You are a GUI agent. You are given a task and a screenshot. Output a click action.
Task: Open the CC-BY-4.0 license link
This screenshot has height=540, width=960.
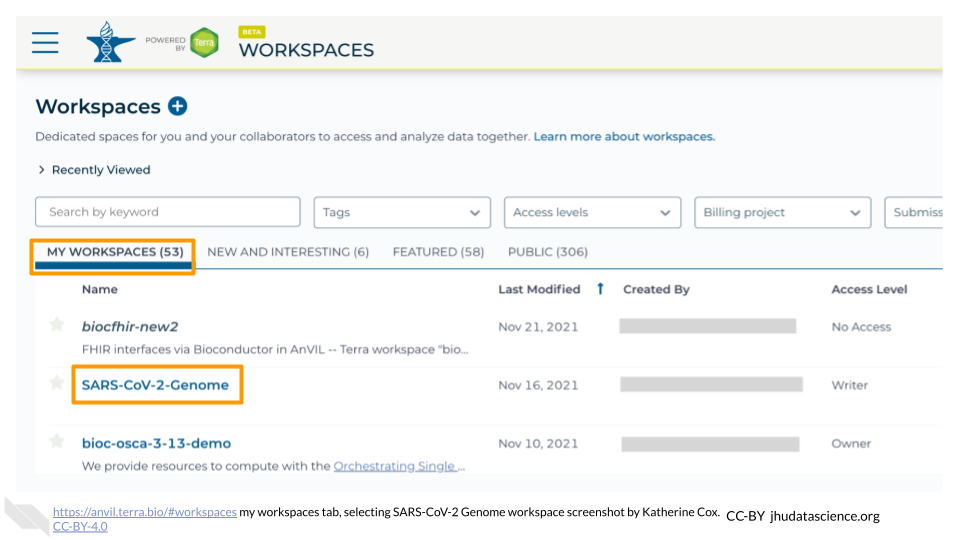(x=80, y=527)
